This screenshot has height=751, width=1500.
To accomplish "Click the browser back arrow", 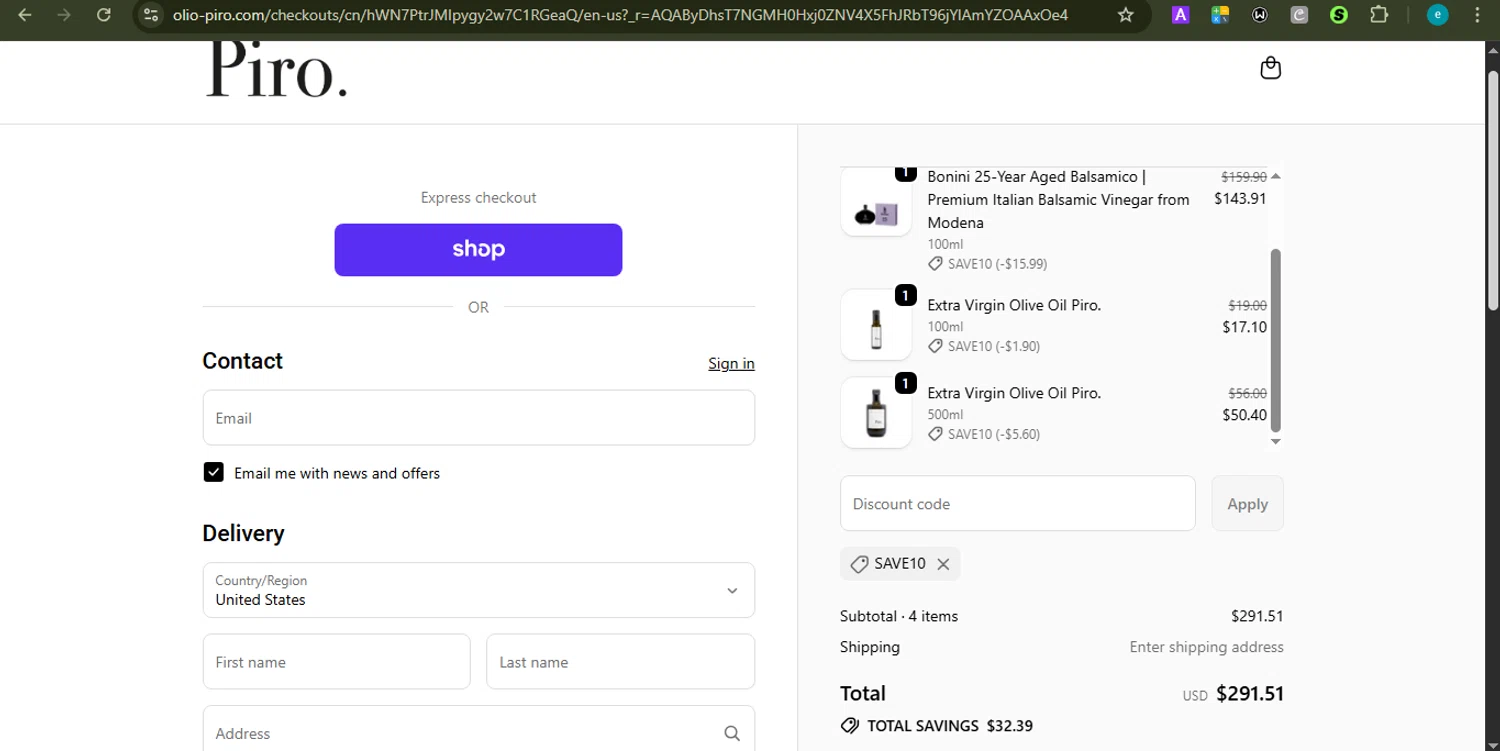I will (x=25, y=15).
